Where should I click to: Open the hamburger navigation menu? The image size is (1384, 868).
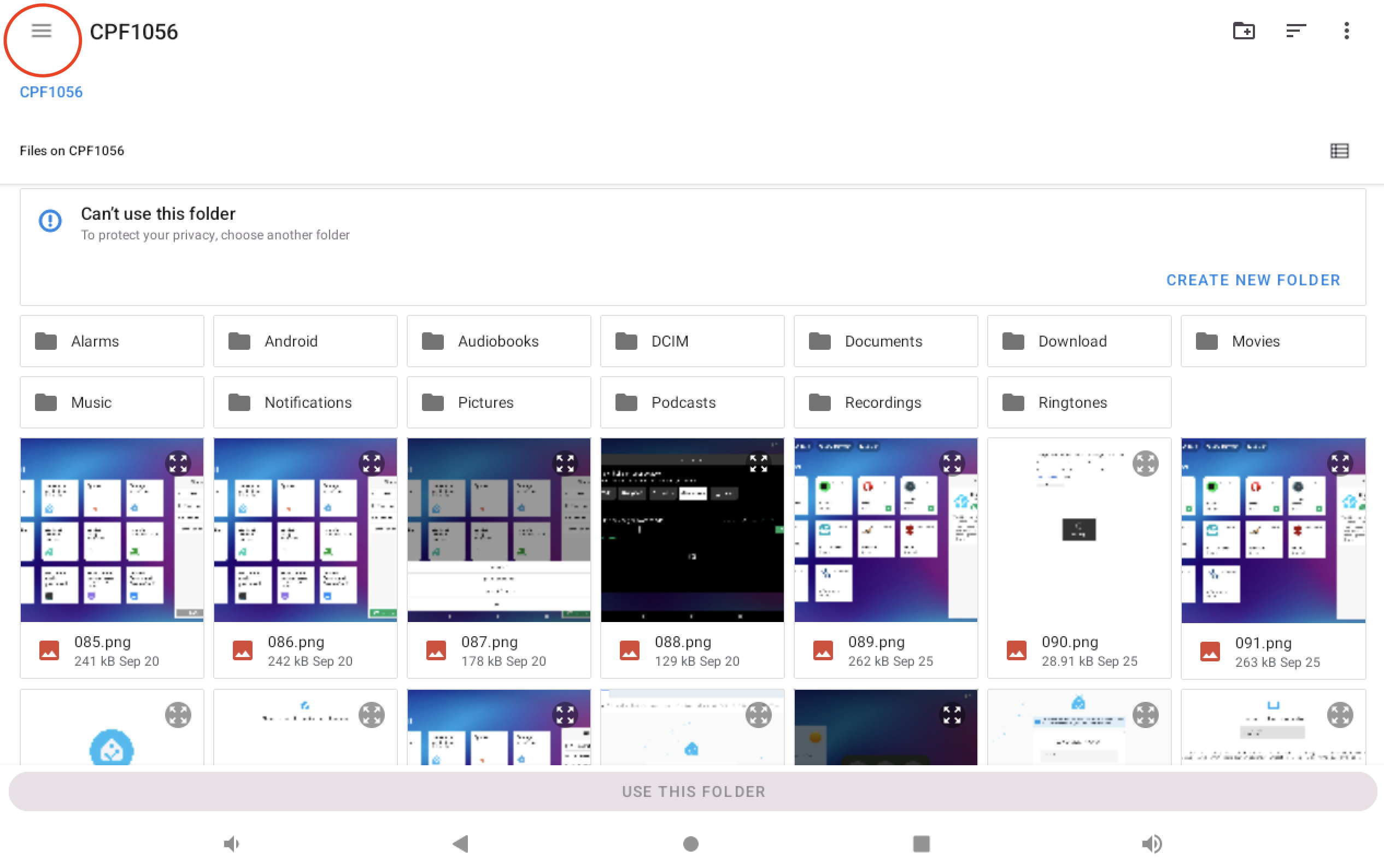coord(42,31)
